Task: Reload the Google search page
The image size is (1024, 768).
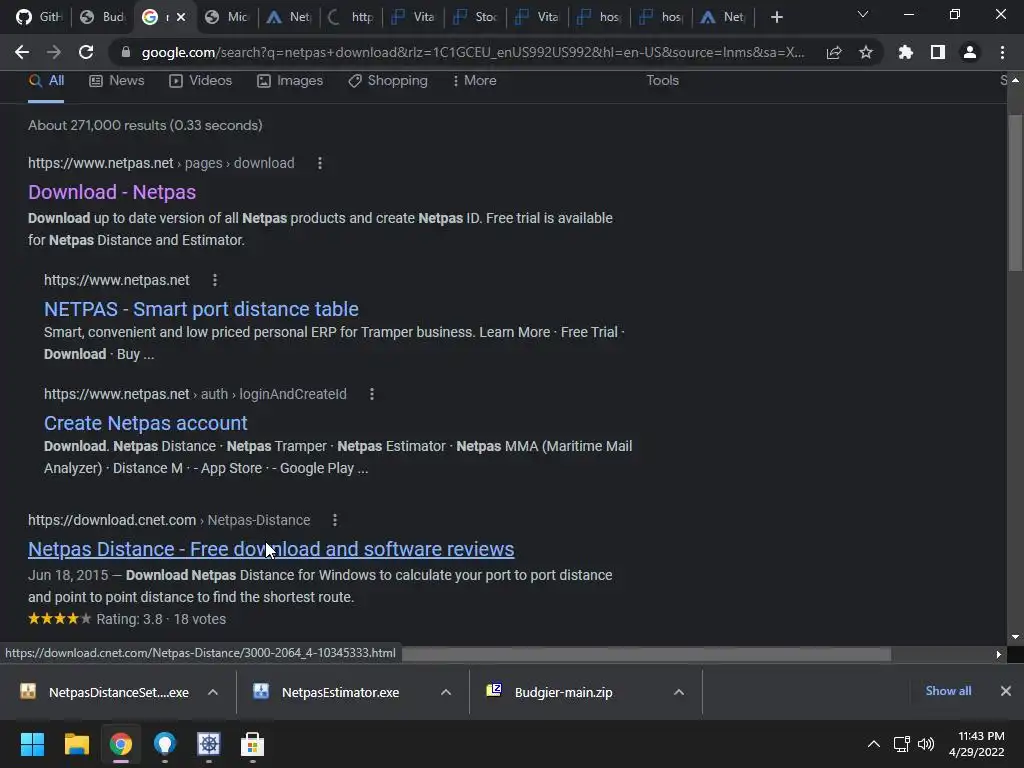Action: (x=86, y=52)
